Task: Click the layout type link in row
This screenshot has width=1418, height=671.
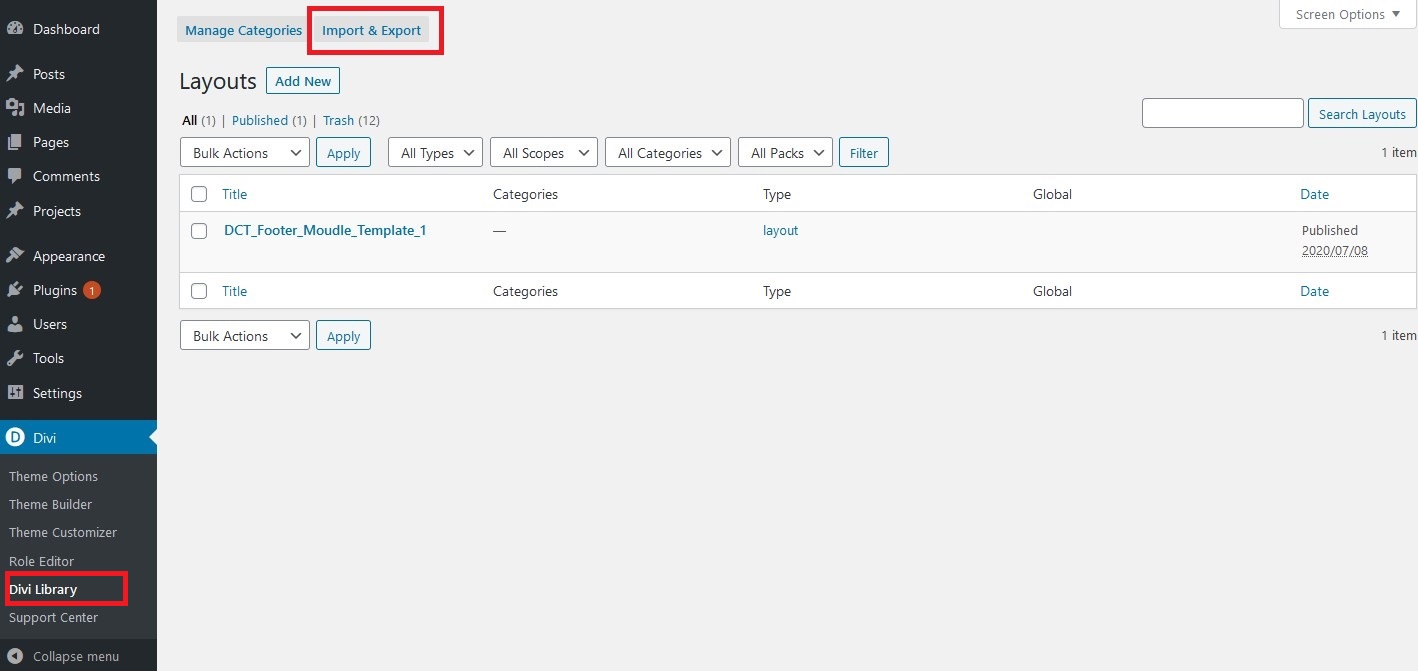Action: pos(781,230)
